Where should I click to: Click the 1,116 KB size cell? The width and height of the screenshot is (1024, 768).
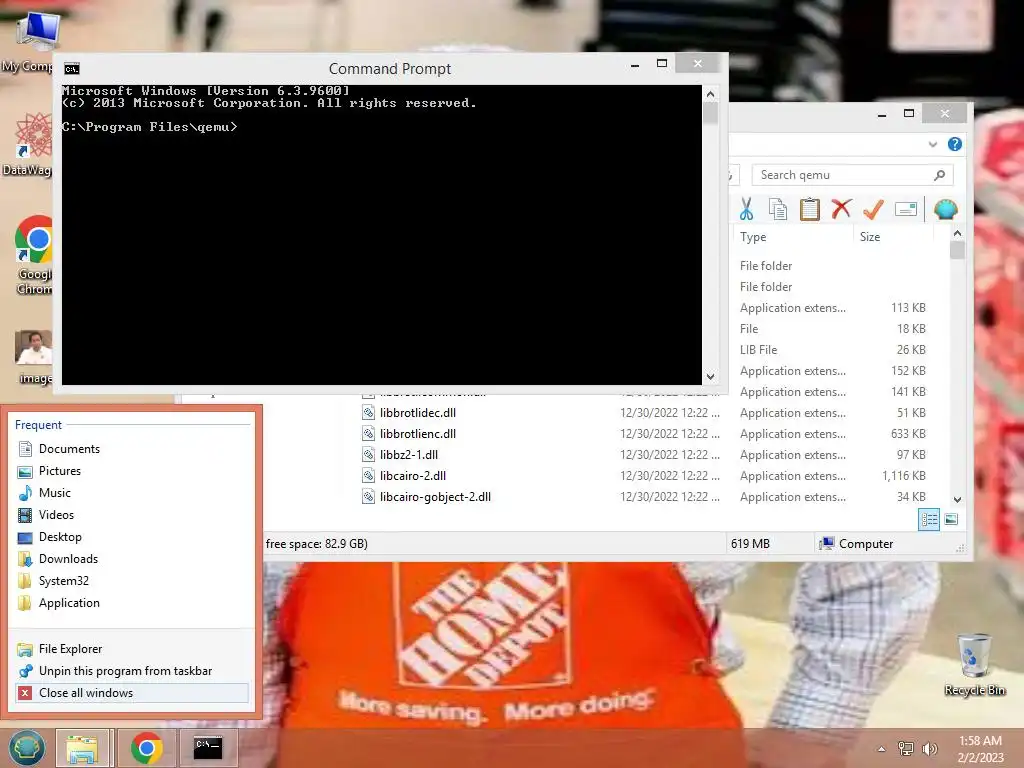tap(904, 476)
